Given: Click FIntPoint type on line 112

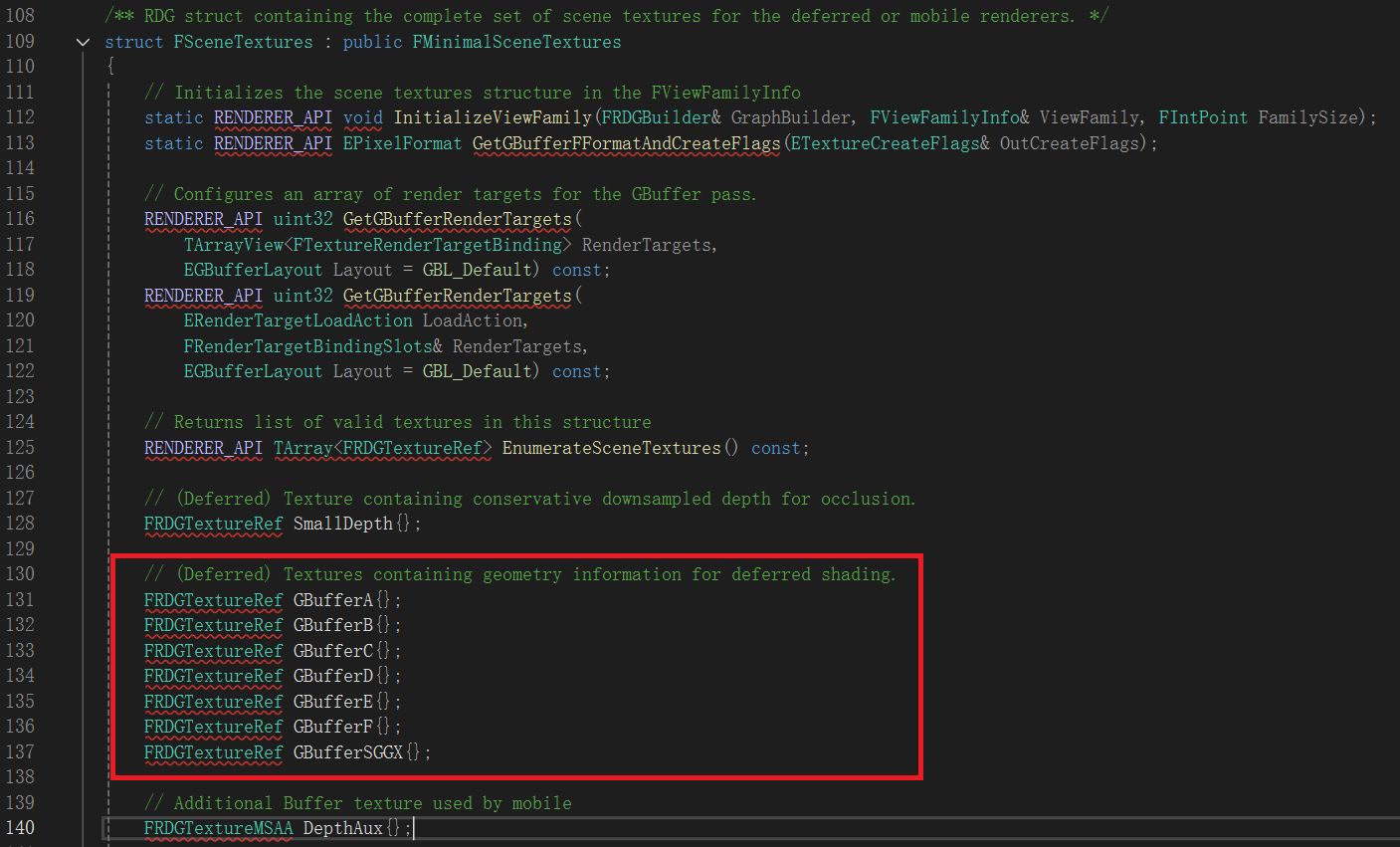Looking at the screenshot, I should tap(1203, 117).
